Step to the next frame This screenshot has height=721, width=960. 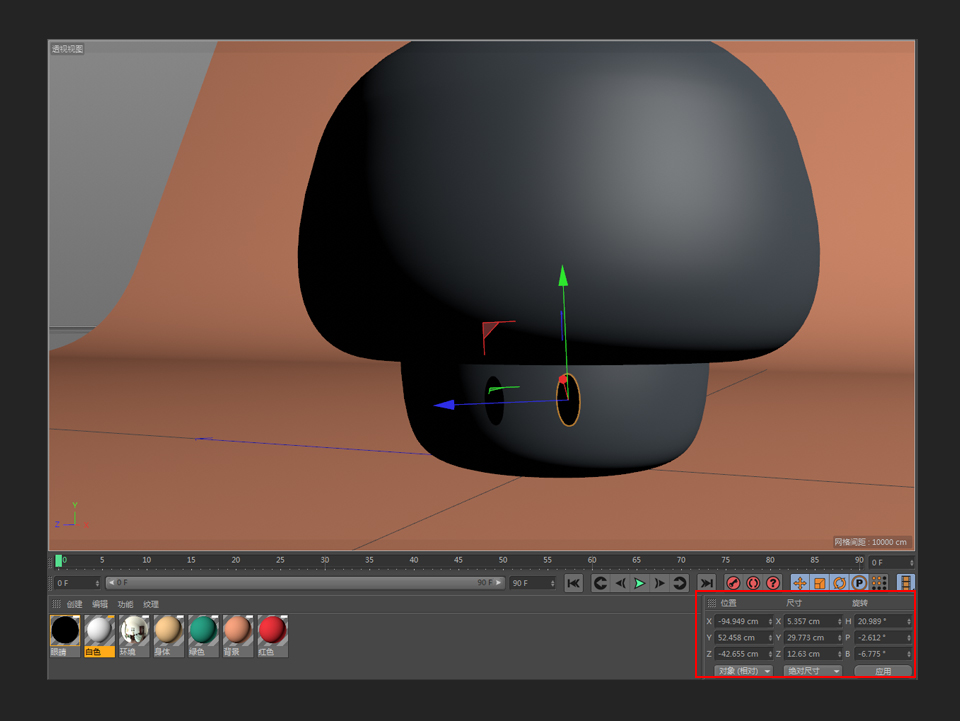click(x=659, y=583)
